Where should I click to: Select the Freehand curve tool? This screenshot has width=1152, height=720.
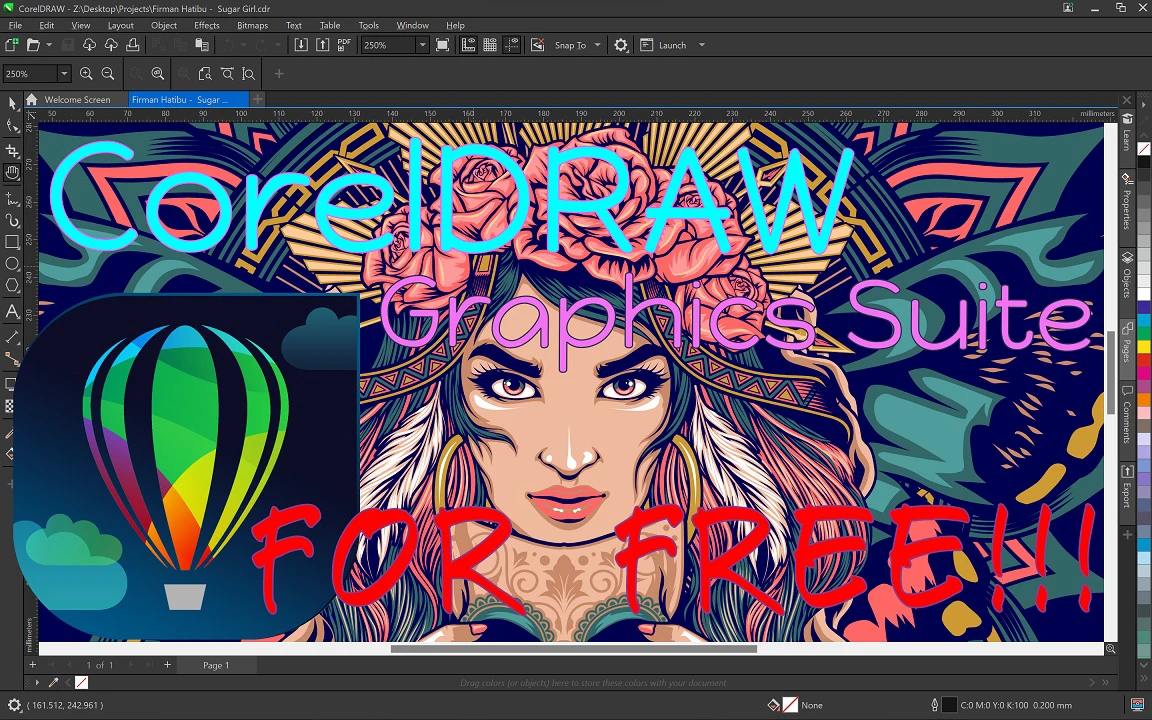coord(12,198)
